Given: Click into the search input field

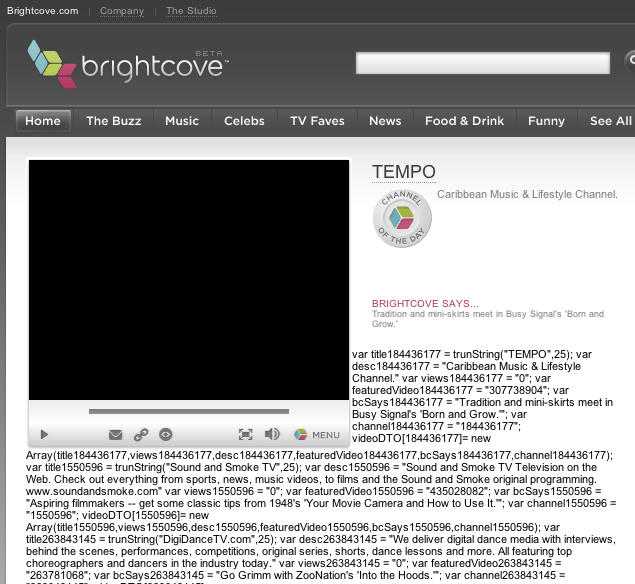Looking at the screenshot, I should (x=483, y=63).
